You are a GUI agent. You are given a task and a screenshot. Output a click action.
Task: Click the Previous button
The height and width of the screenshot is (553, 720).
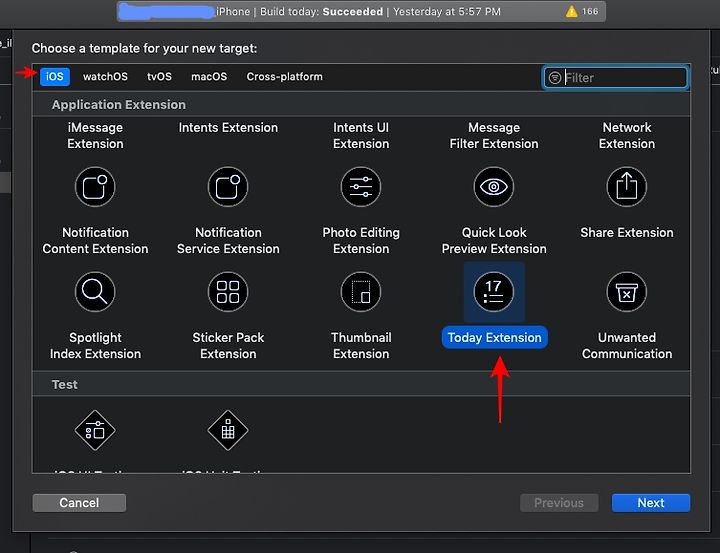coord(559,502)
